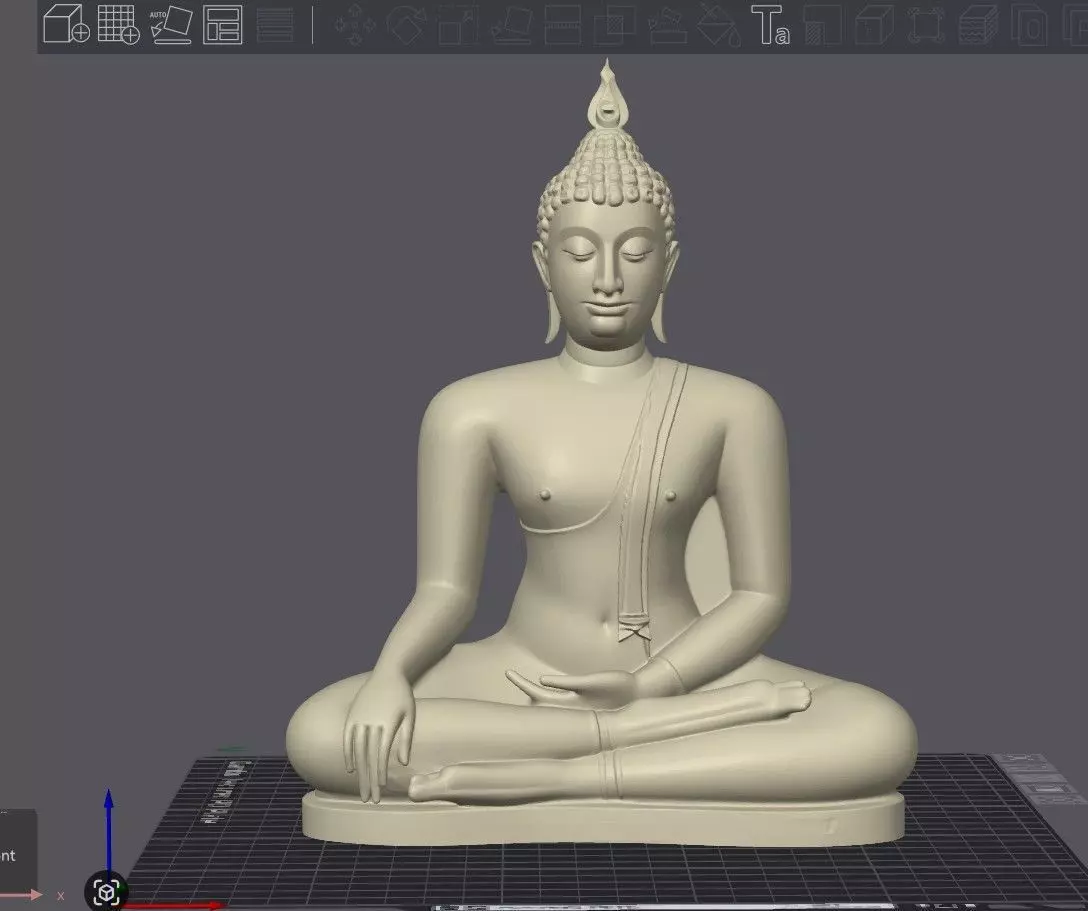Activate the Support painting tool
The image size is (1088, 911).
point(667,26)
